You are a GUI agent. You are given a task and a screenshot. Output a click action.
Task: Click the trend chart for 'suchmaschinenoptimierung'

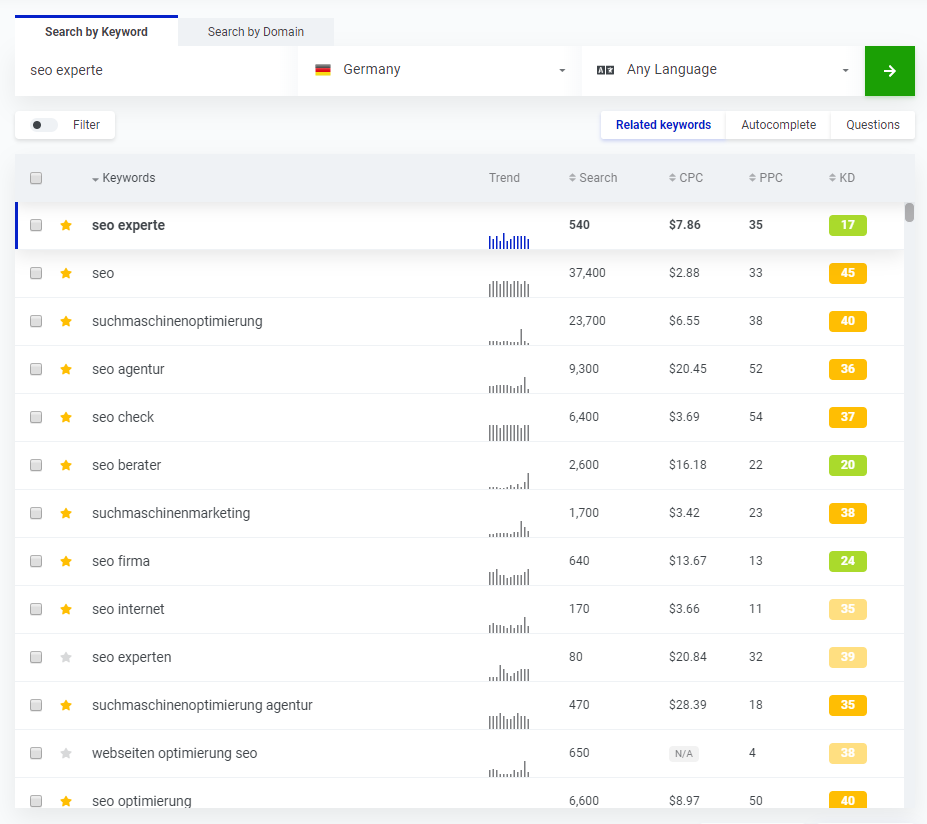coord(509,335)
